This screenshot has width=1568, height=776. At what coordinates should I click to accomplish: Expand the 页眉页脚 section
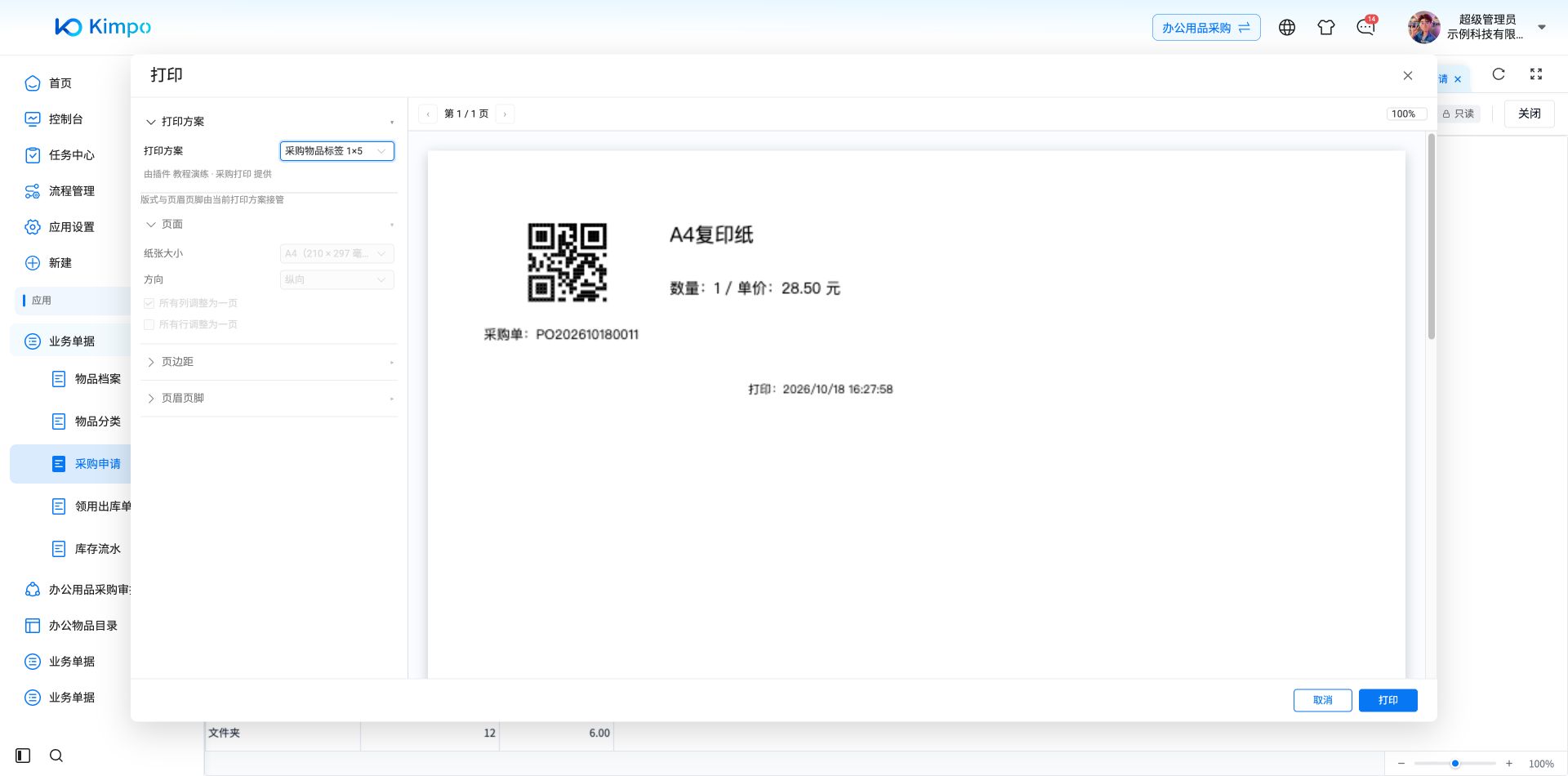[269, 399]
